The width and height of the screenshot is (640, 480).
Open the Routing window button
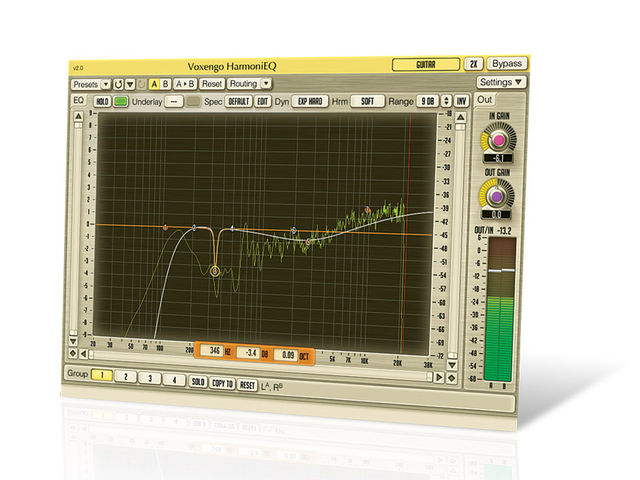coord(243,84)
